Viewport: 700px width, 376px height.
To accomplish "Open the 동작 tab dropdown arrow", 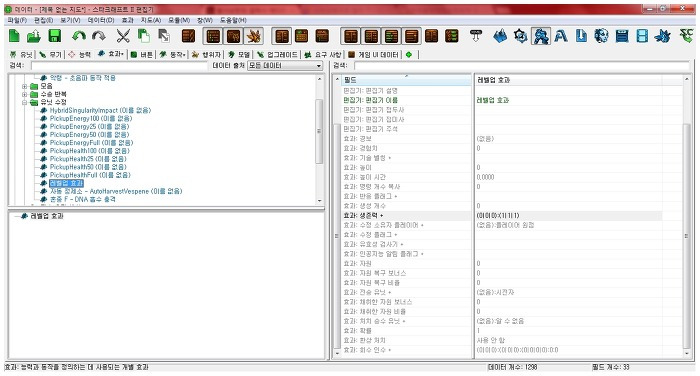I will tap(184, 54).
